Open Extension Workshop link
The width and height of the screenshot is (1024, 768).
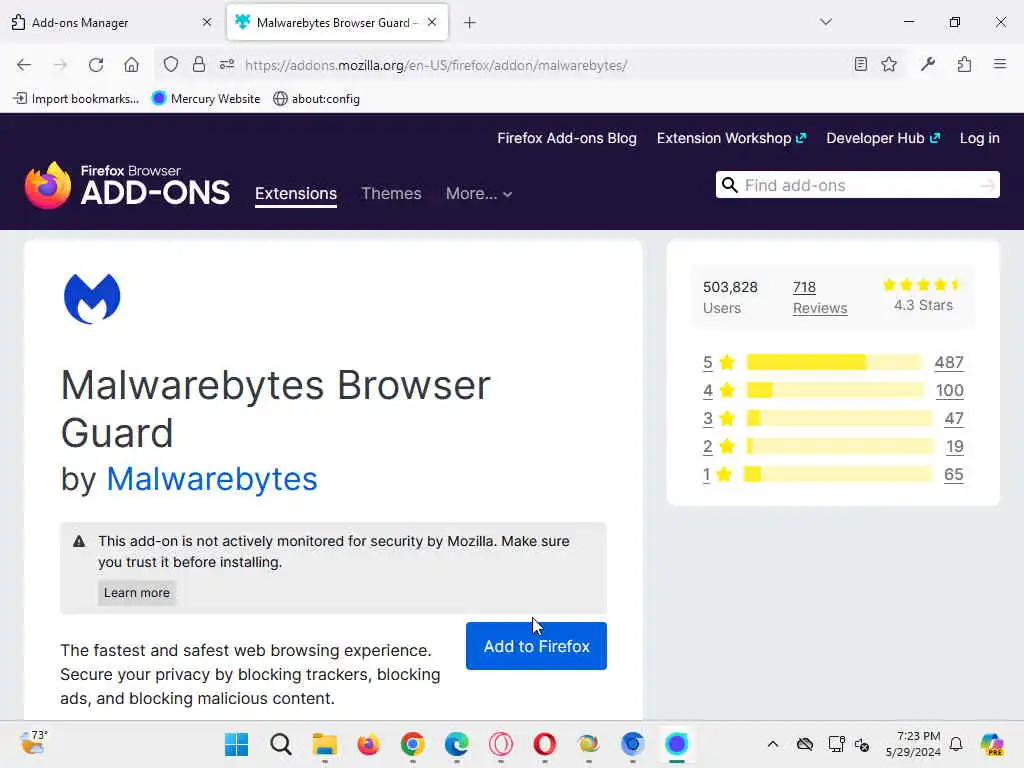click(731, 138)
